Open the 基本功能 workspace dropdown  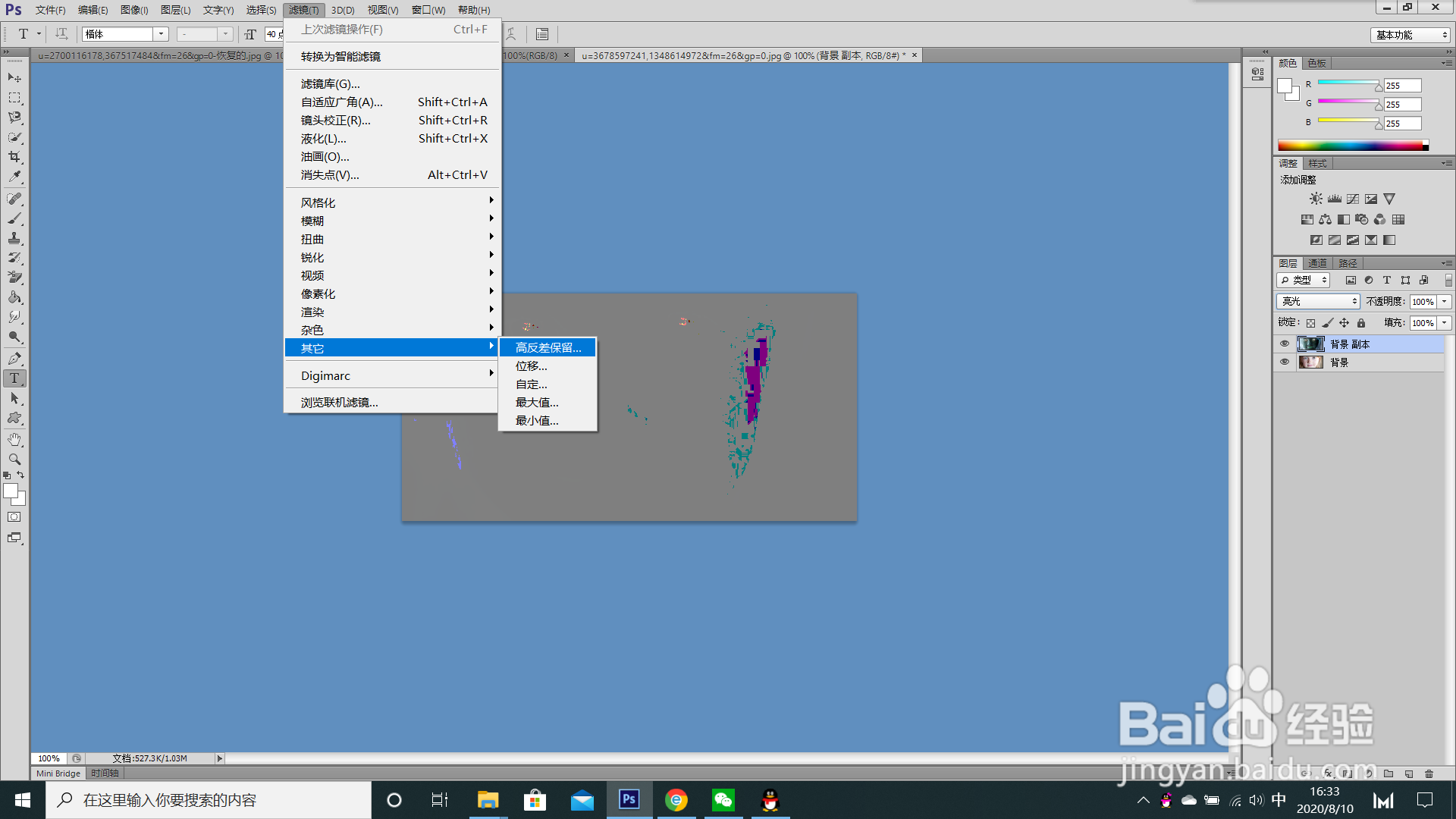pos(1410,35)
